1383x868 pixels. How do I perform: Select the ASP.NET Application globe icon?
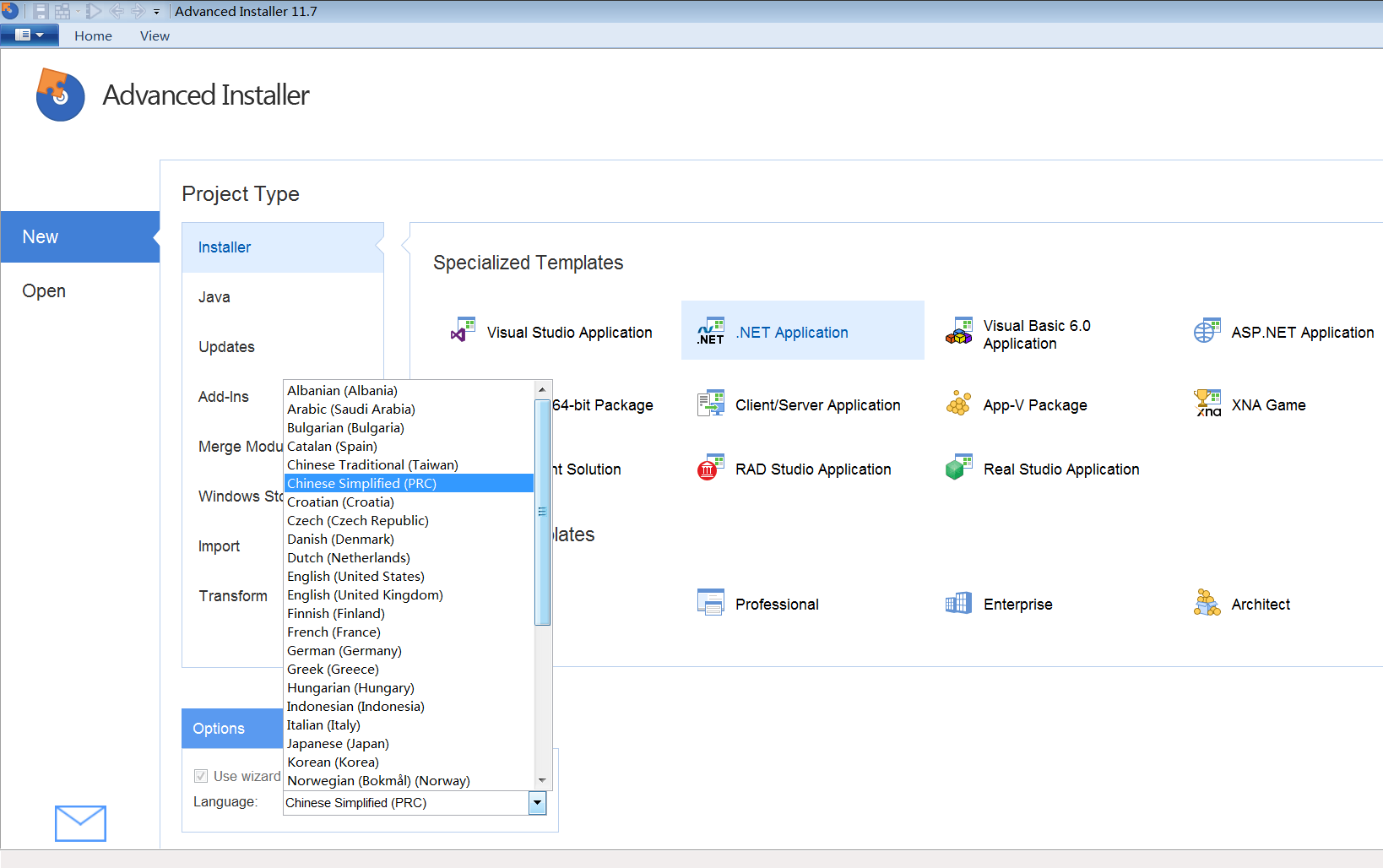click(x=1207, y=331)
